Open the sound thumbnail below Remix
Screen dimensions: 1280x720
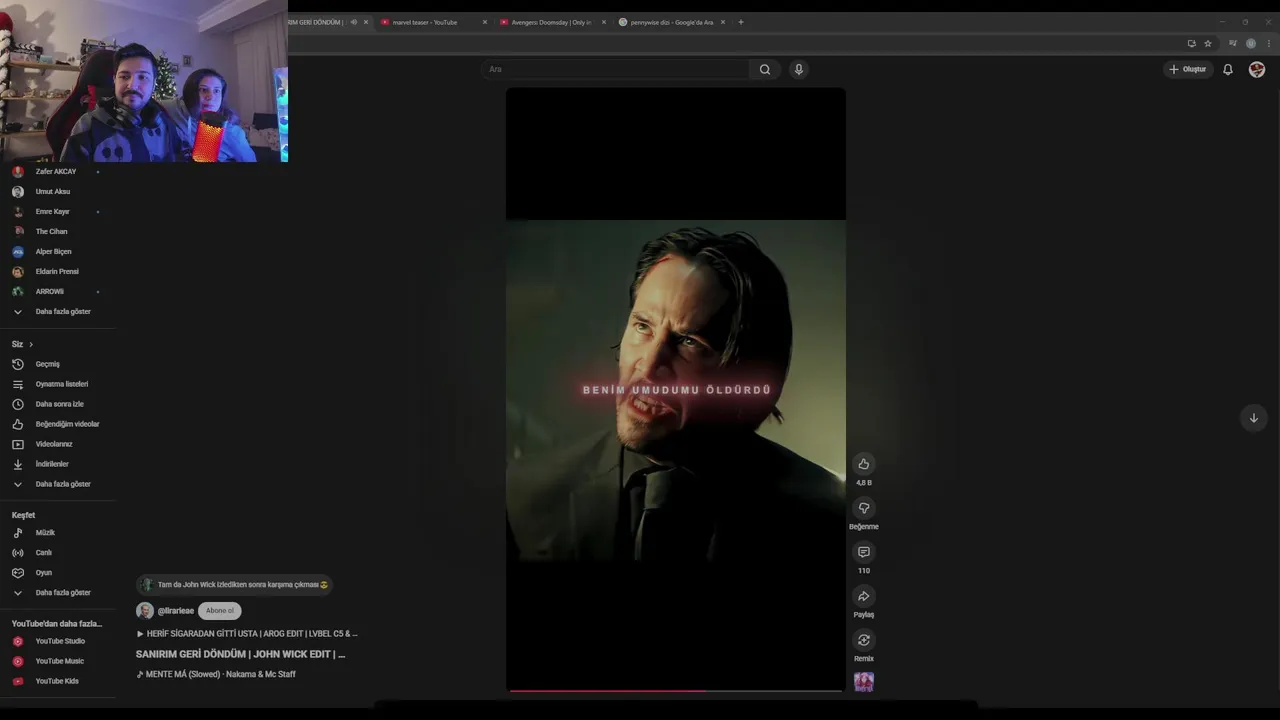coord(864,682)
